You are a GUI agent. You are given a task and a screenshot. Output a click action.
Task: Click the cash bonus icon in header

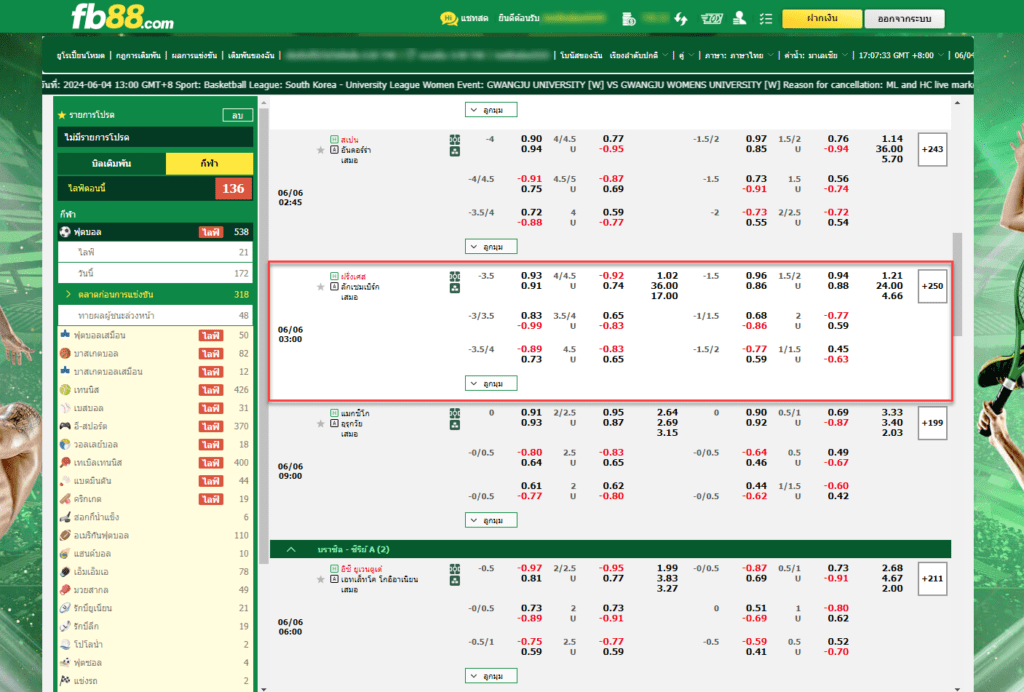[x=711, y=19]
